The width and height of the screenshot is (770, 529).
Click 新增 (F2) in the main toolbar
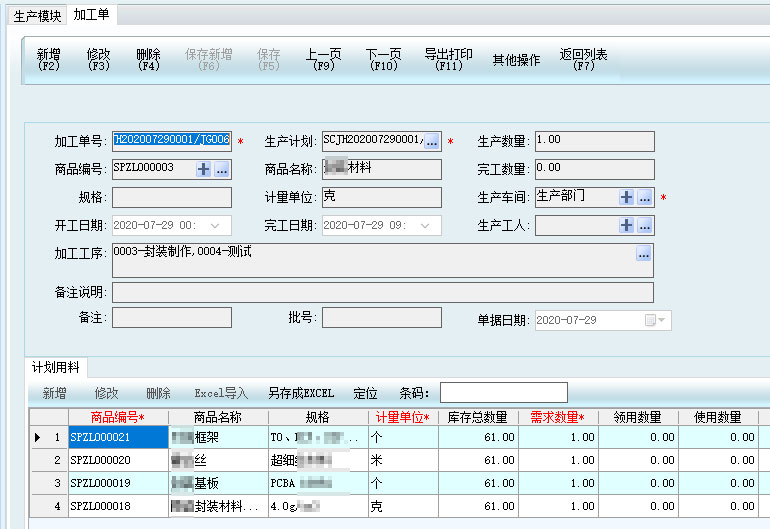49,59
